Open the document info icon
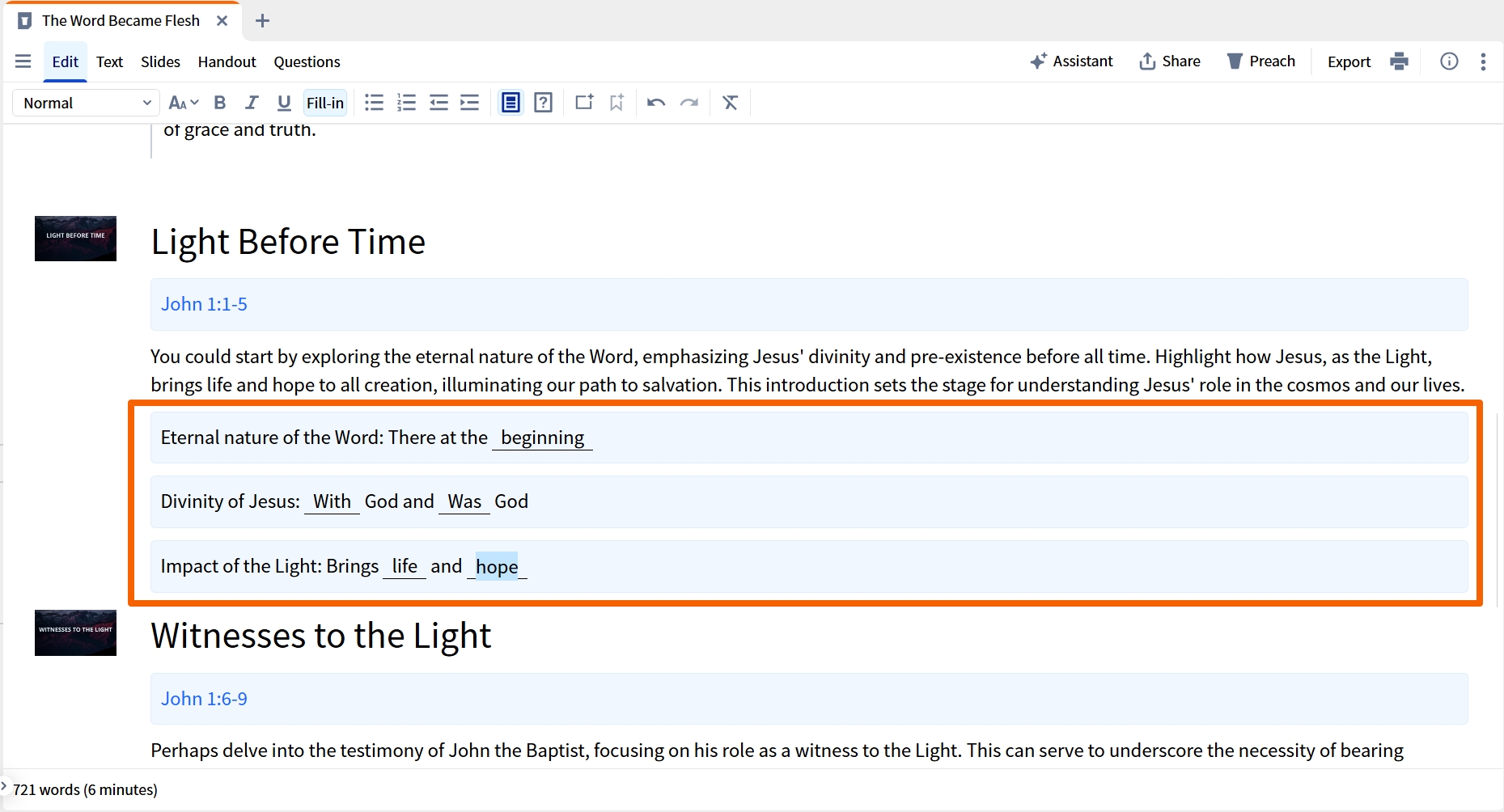 pyautogui.click(x=1449, y=61)
